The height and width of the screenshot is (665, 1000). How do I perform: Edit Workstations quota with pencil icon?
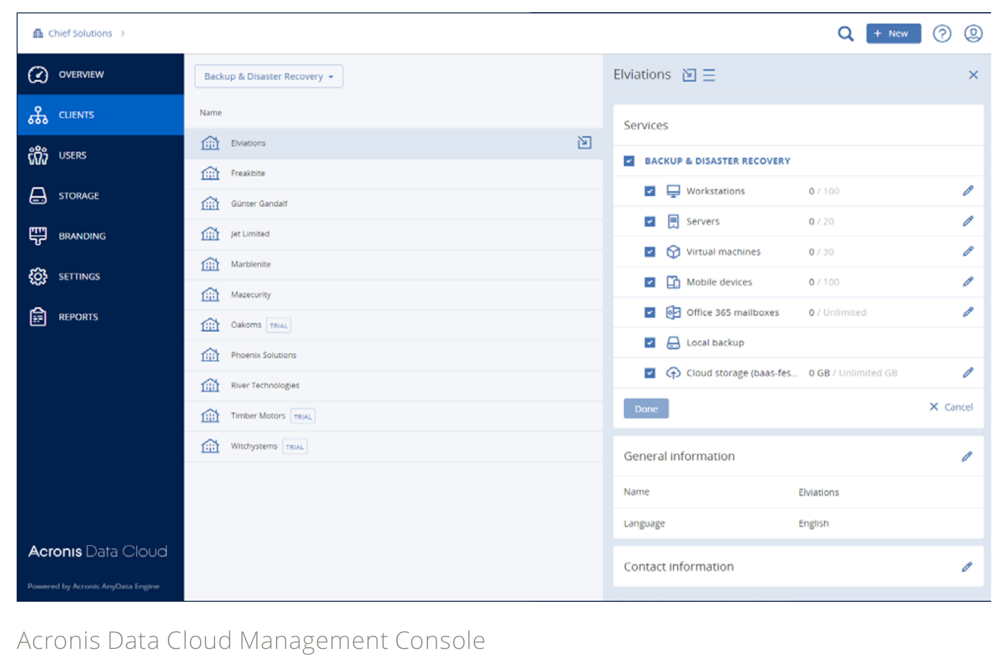(967, 191)
